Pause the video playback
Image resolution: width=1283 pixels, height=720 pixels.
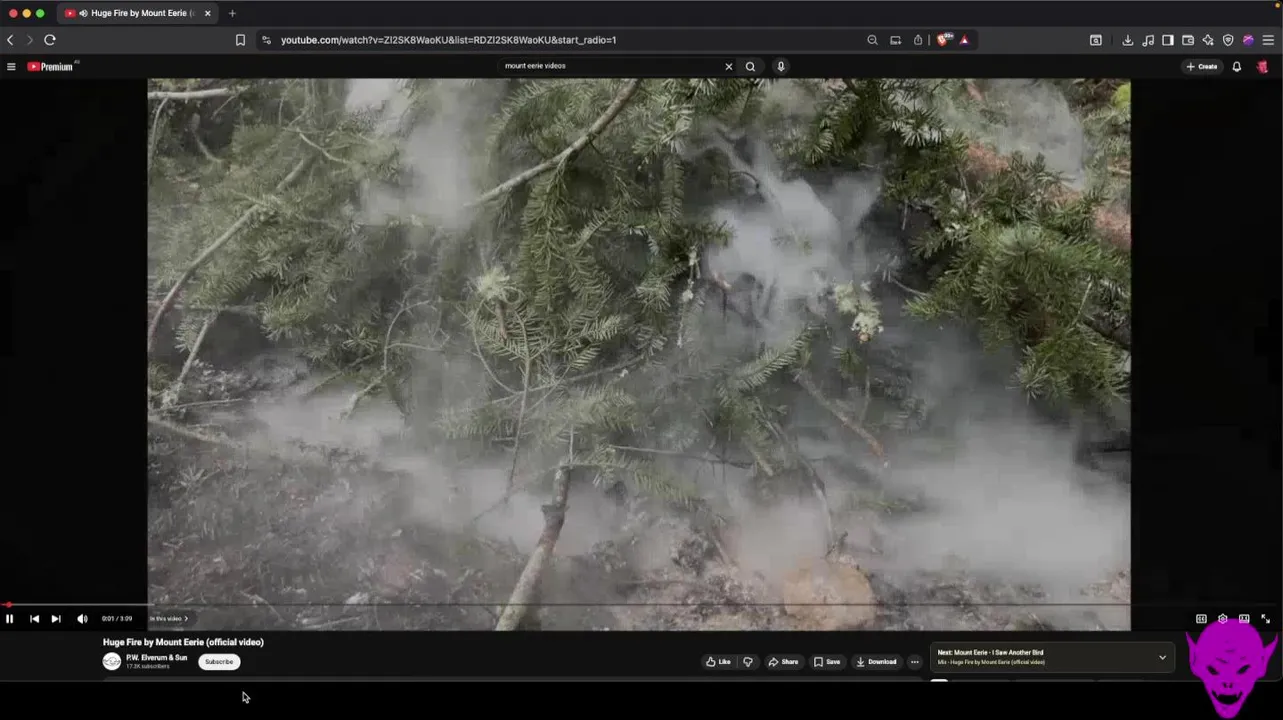click(x=10, y=619)
